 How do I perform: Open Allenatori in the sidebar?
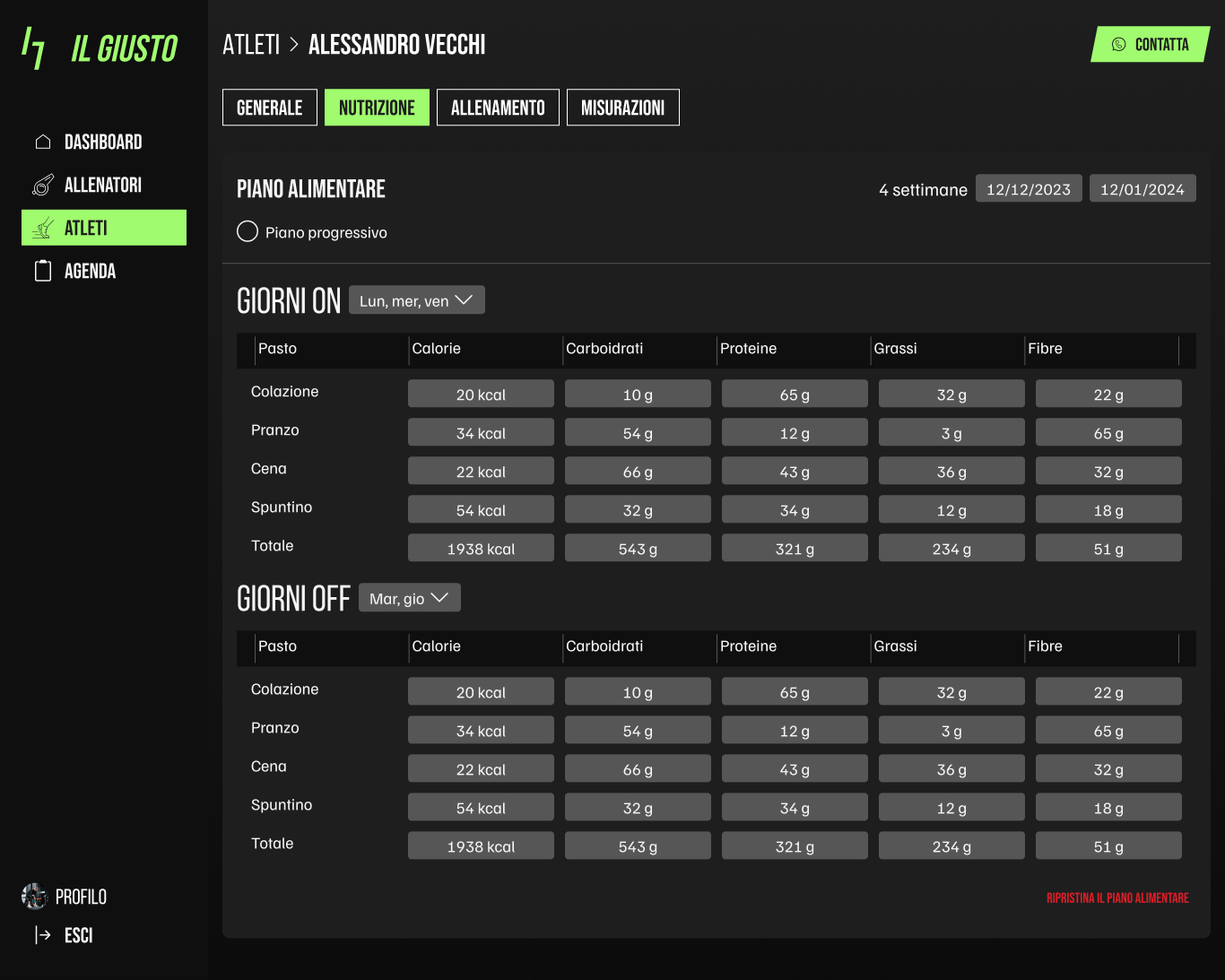click(103, 185)
